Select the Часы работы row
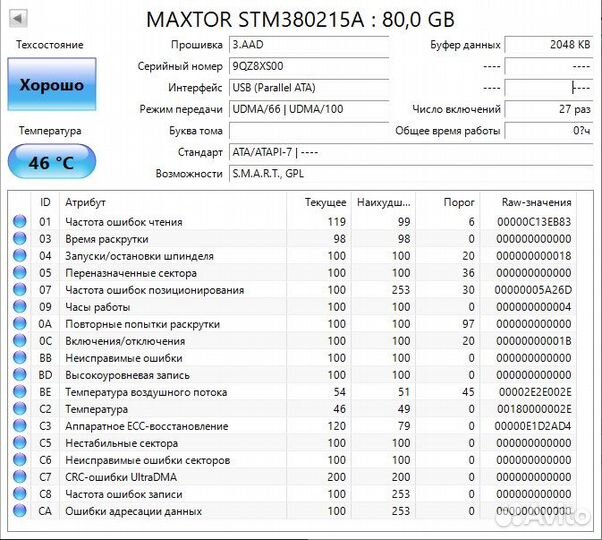602x540 pixels. tap(292, 307)
